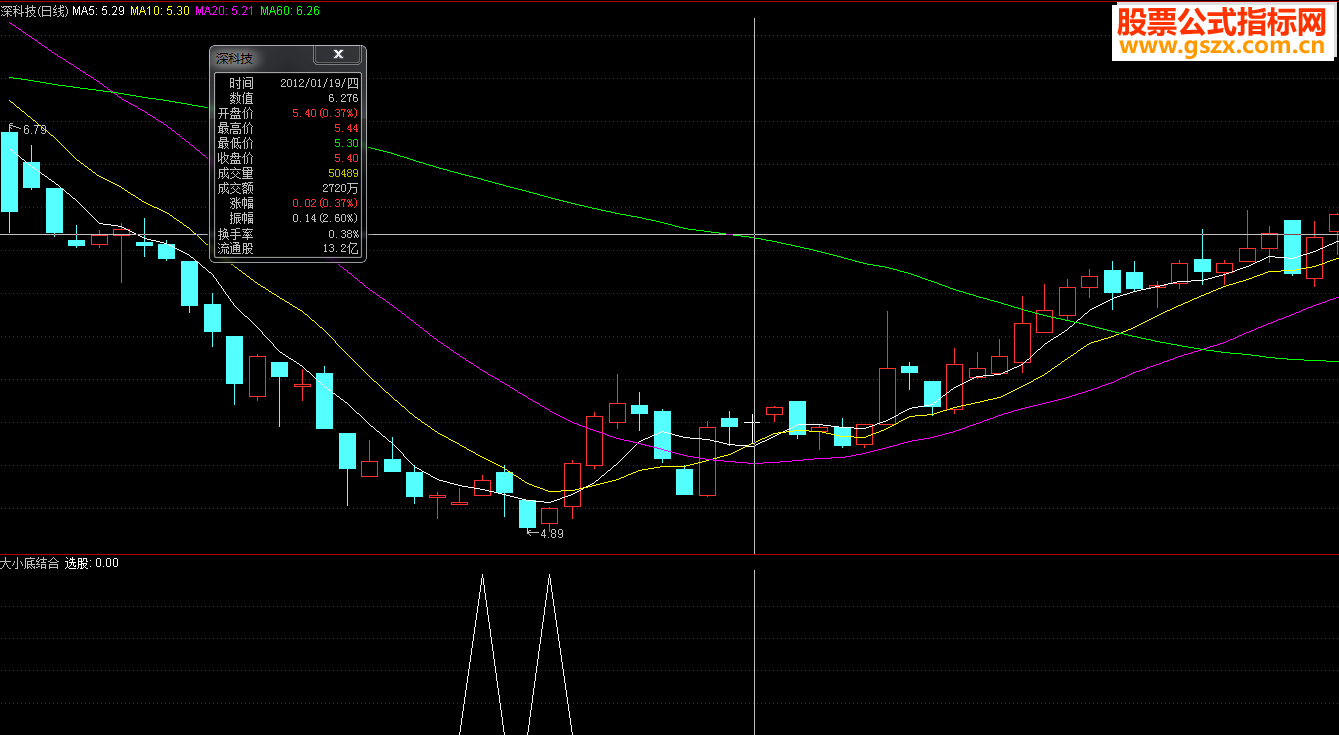Click the 涨幅 value 0.02(0.37%)

[x=325, y=203]
